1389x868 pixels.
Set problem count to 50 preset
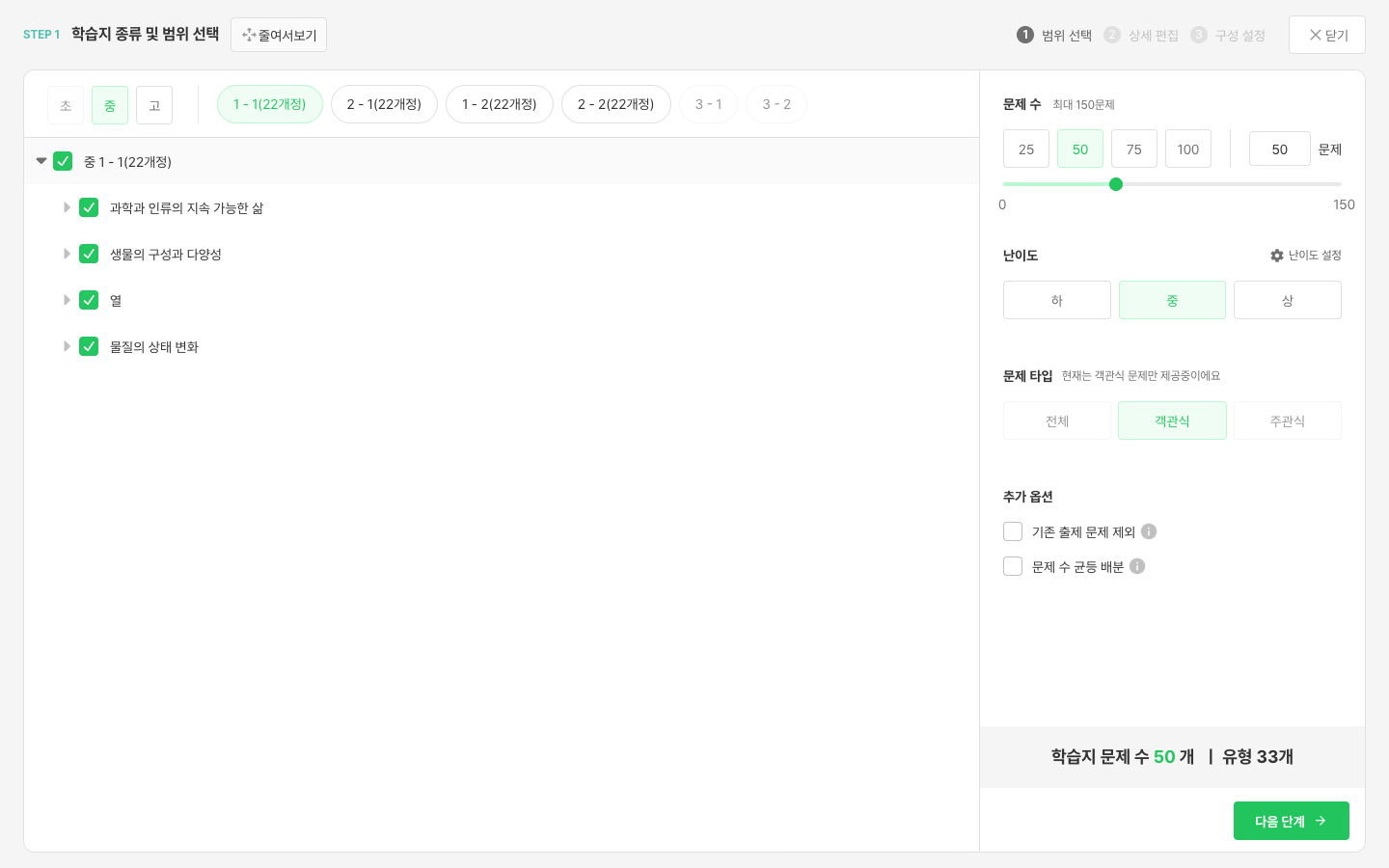coord(1080,149)
